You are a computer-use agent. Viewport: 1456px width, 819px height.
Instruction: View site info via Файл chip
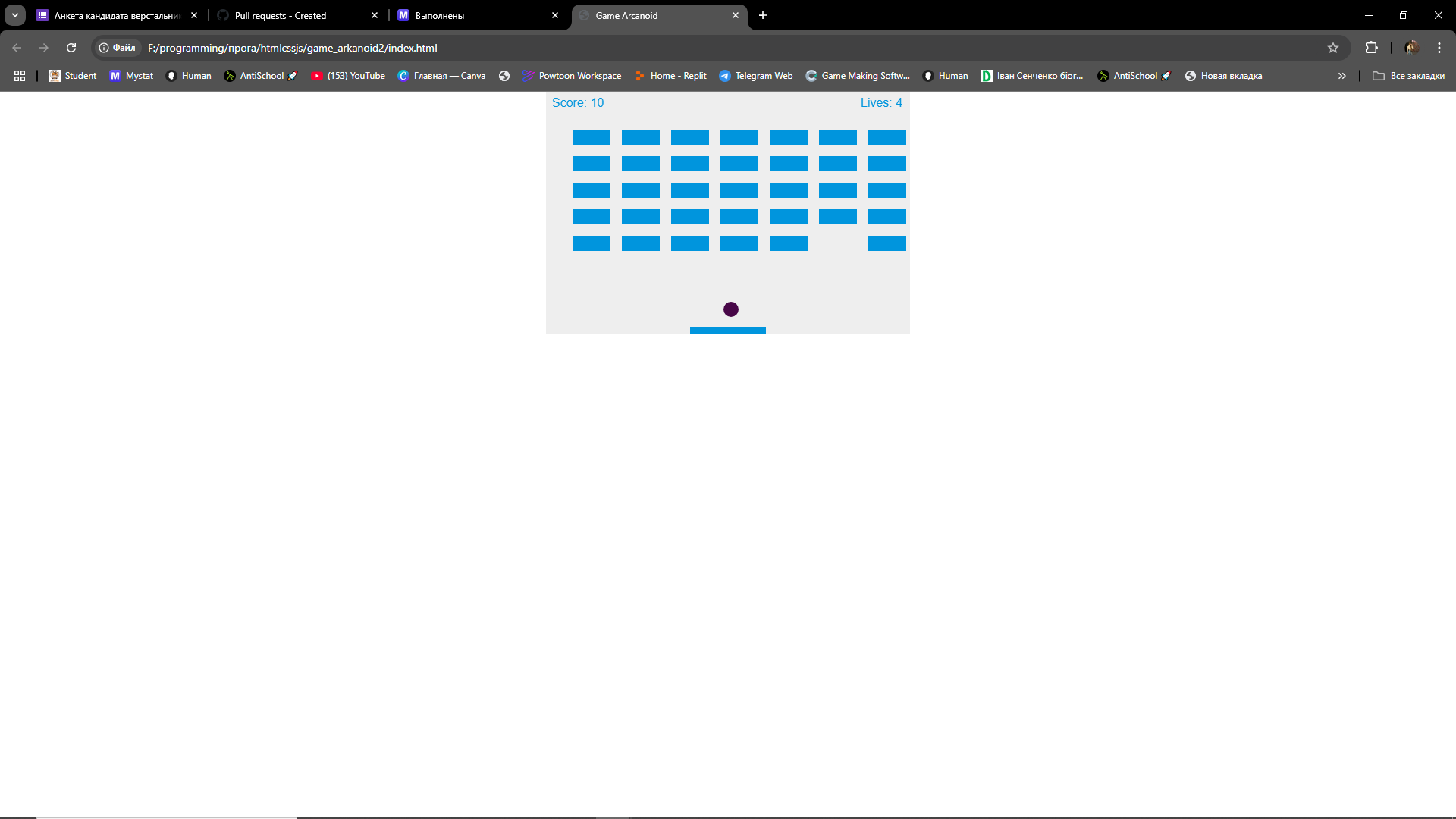coord(118,48)
